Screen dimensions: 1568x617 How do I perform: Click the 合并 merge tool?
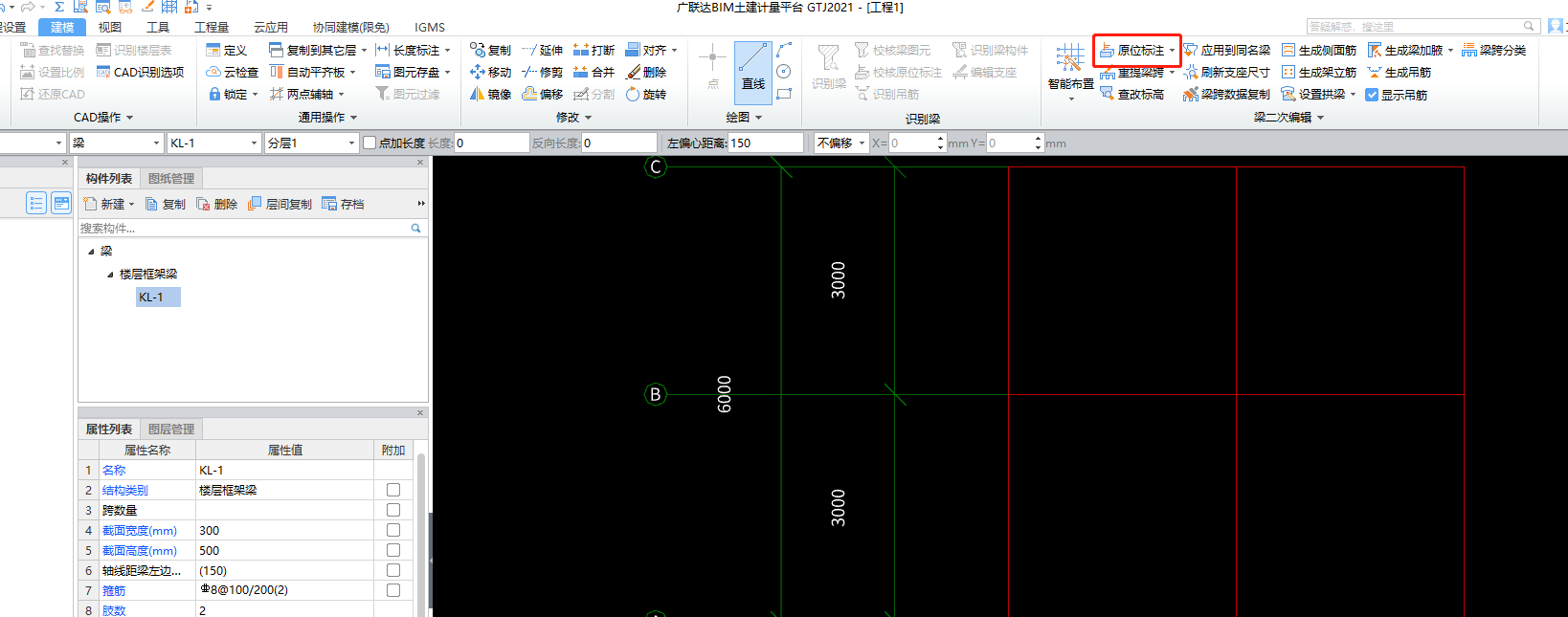(594, 72)
